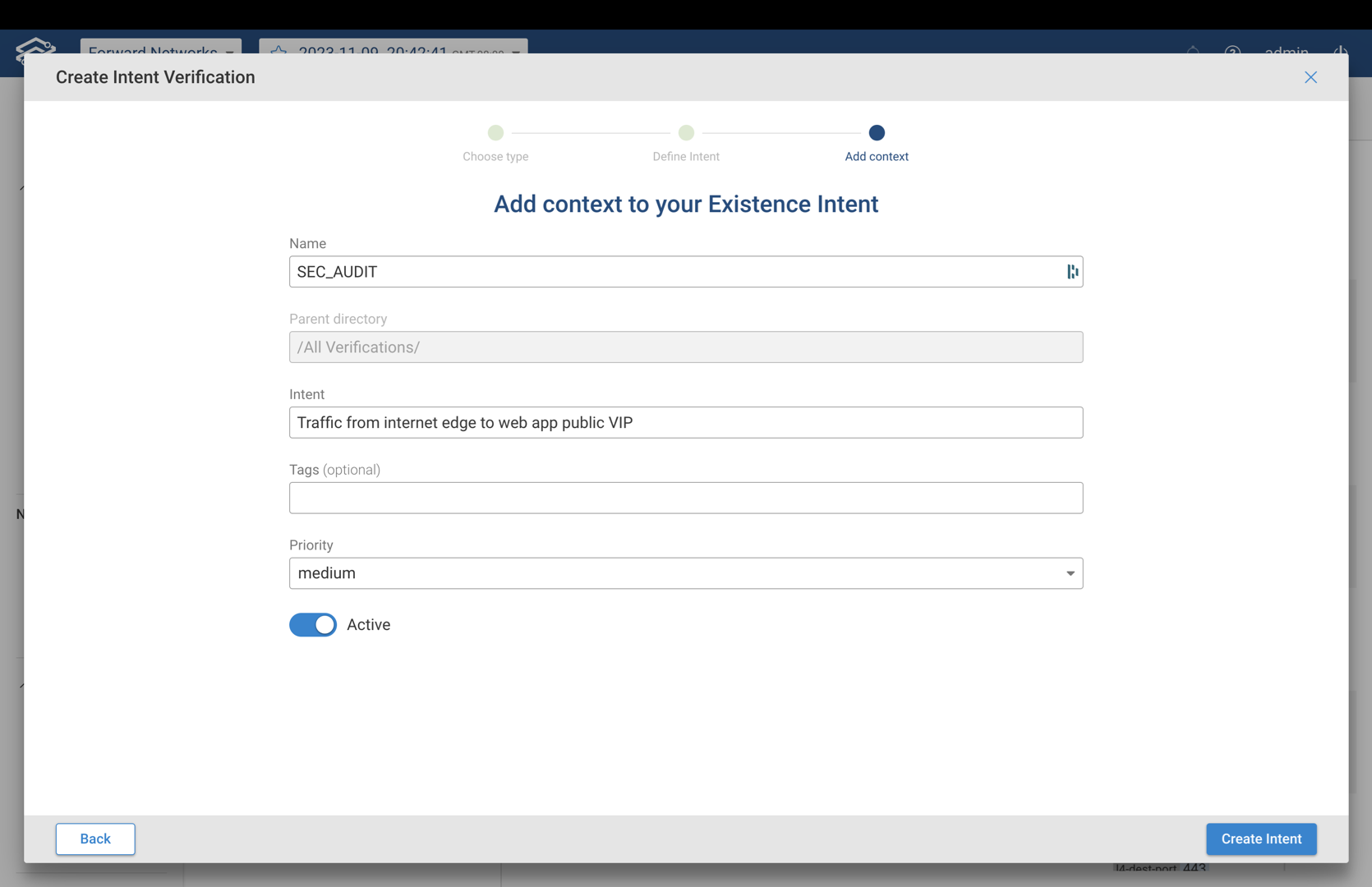Open the notifications bell
The height and width of the screenshot is (887, 1372).
[1192, 52]
